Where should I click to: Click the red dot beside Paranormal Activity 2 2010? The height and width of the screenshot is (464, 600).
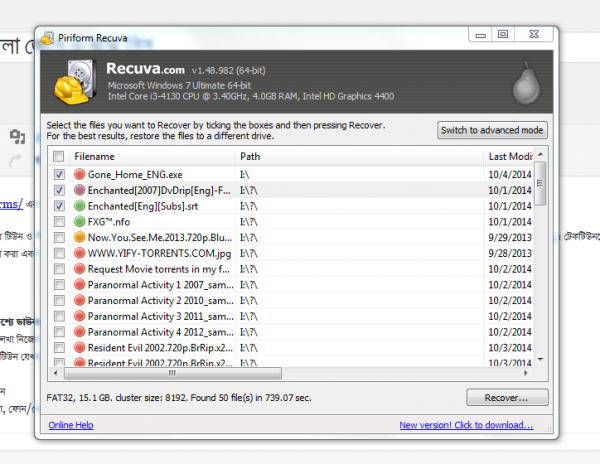pyautogui.click(x=79, y=300)
